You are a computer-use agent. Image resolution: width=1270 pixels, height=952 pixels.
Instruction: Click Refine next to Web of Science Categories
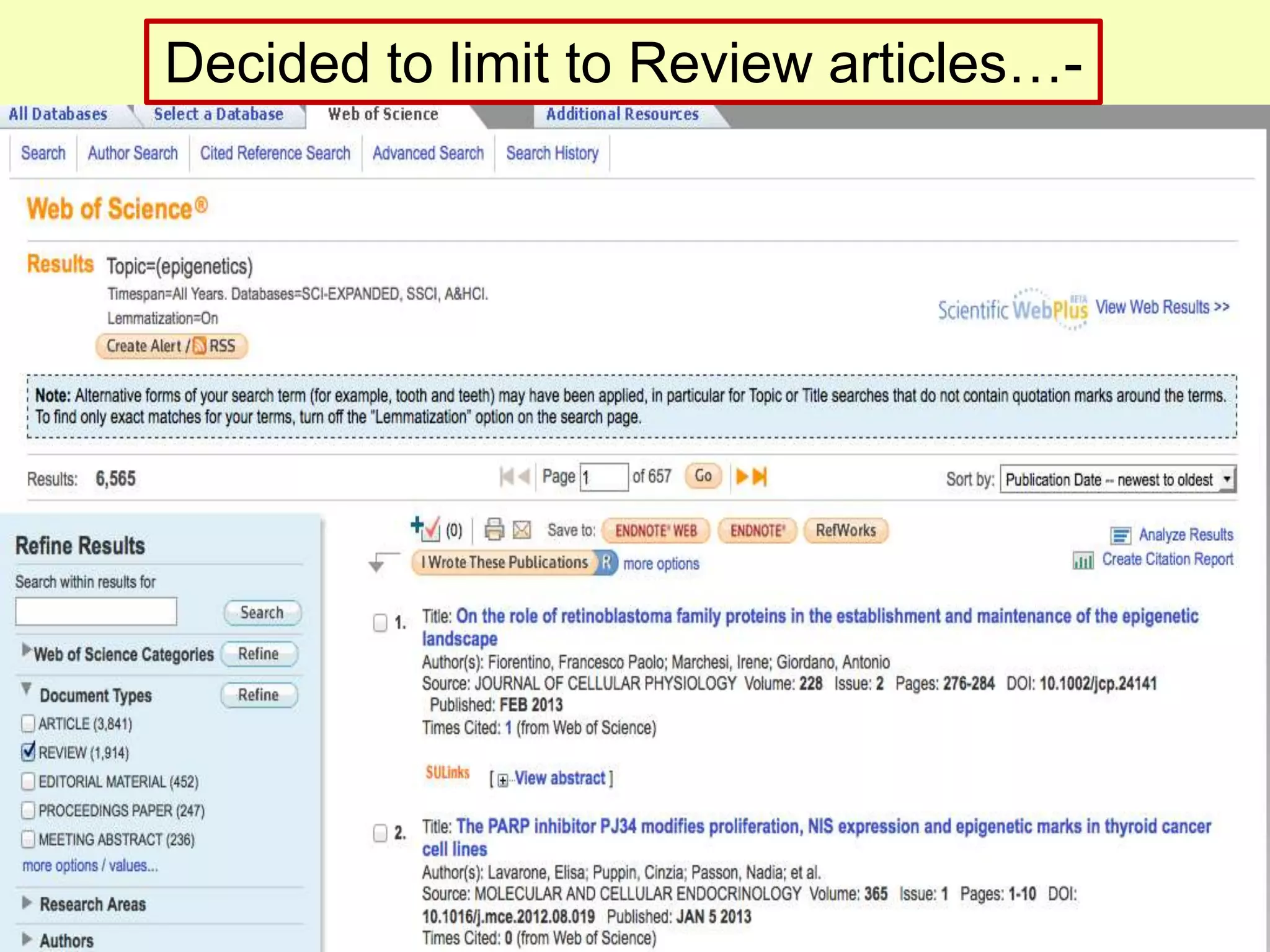point(259,654)
